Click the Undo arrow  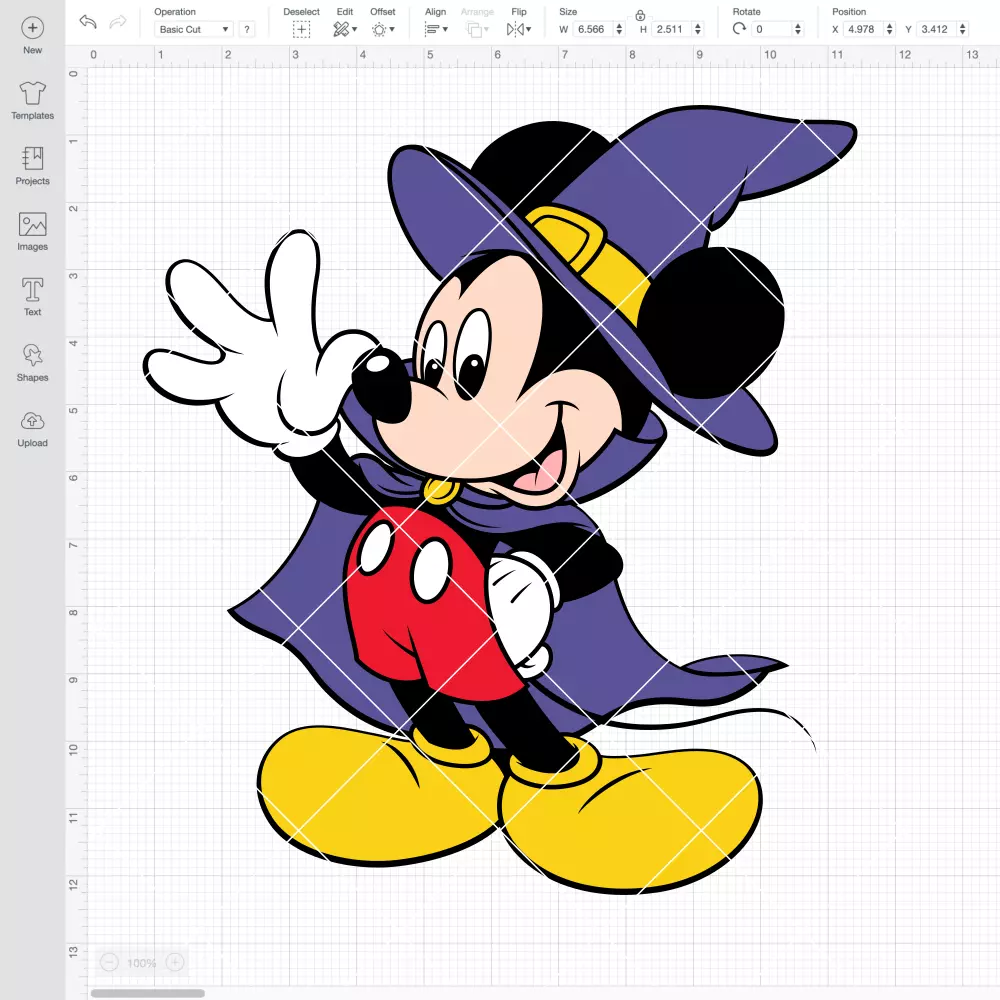click(x=88, y=22)
